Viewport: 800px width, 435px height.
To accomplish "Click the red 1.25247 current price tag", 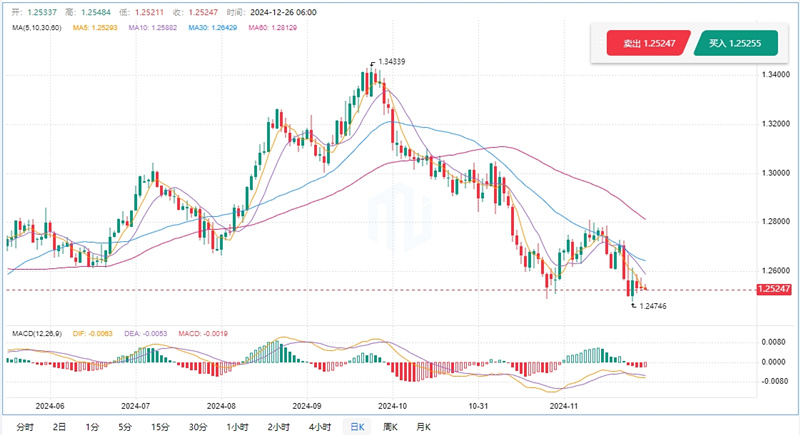I will (775, 289).
